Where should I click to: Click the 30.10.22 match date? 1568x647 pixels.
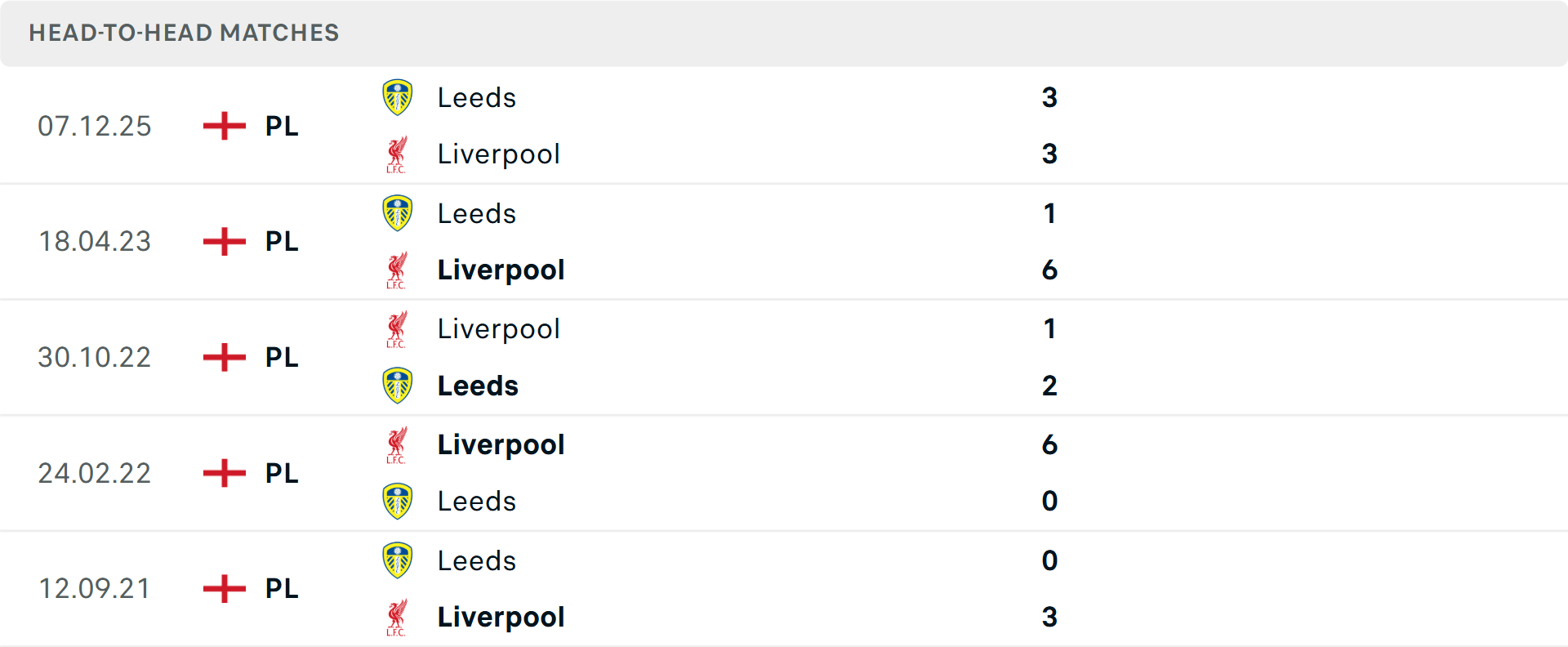(x=95, y=358)
